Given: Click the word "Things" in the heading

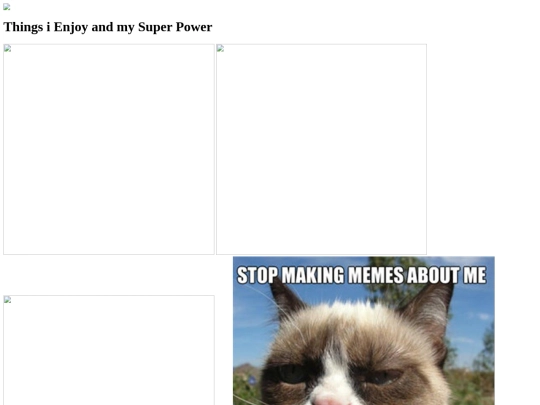Looking at the screenshot, I should [23, 27].
